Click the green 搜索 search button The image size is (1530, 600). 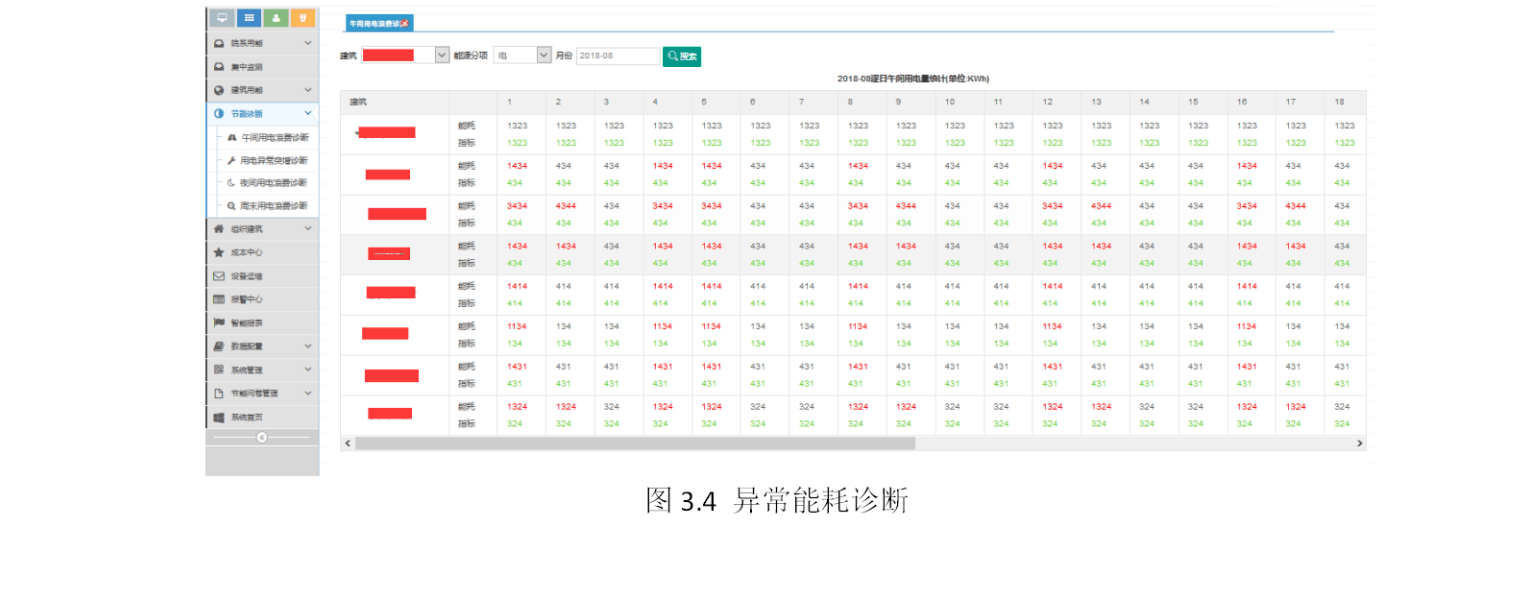(x=682, y=56)
